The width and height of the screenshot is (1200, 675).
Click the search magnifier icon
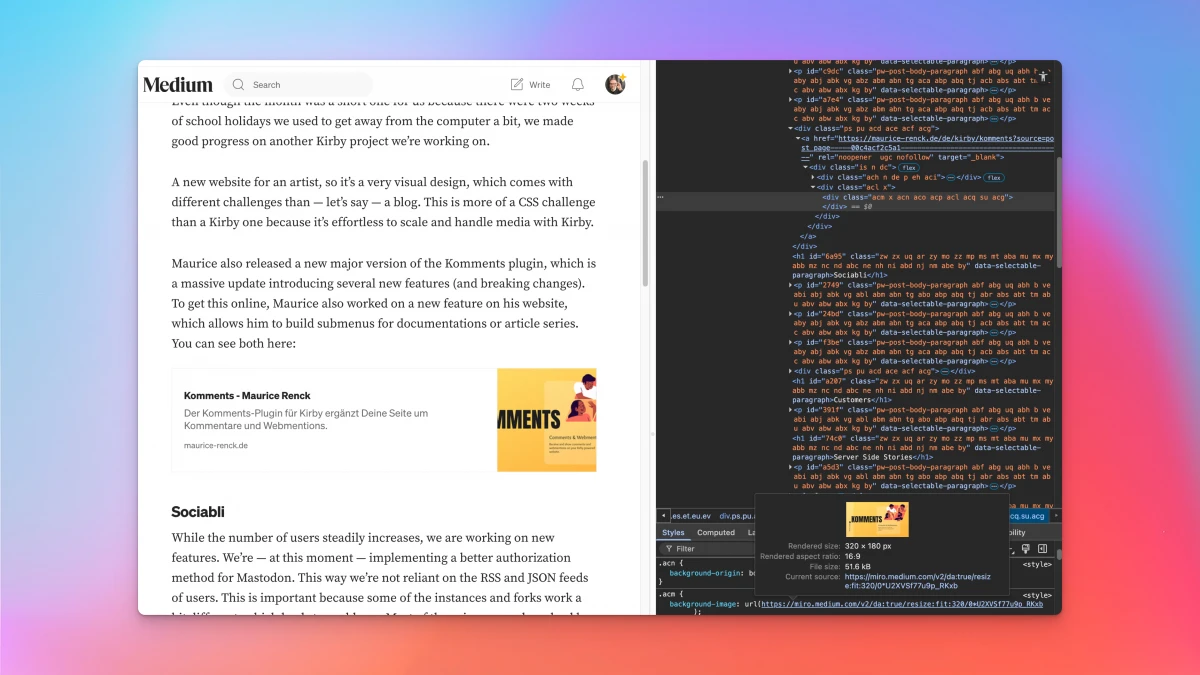238,85
